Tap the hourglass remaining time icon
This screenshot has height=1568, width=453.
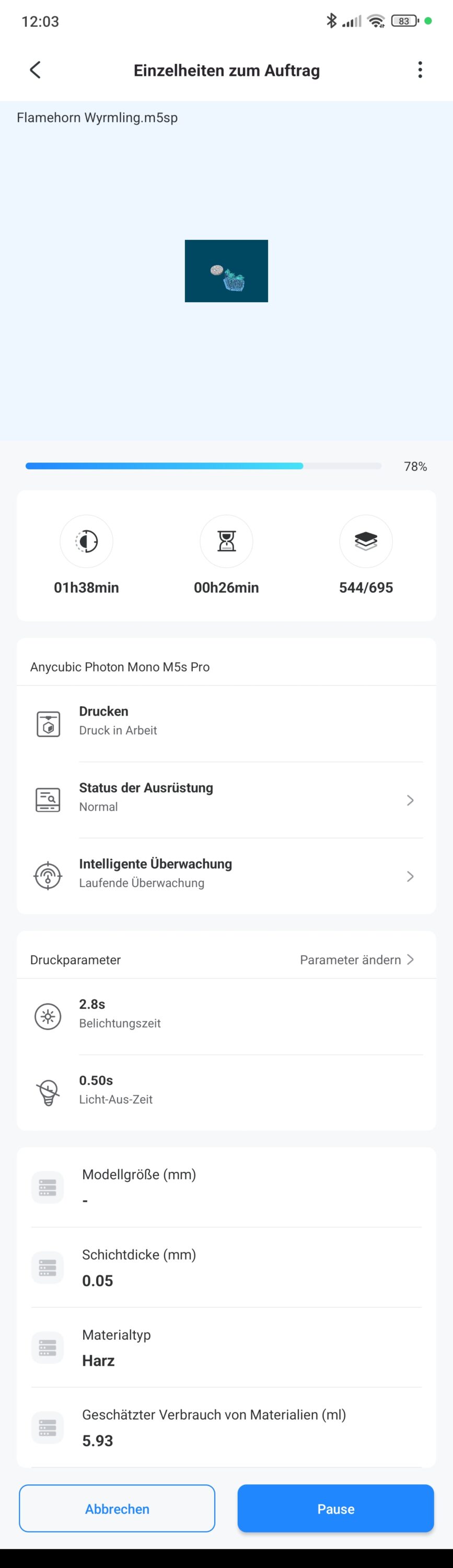tap(227, 541)
